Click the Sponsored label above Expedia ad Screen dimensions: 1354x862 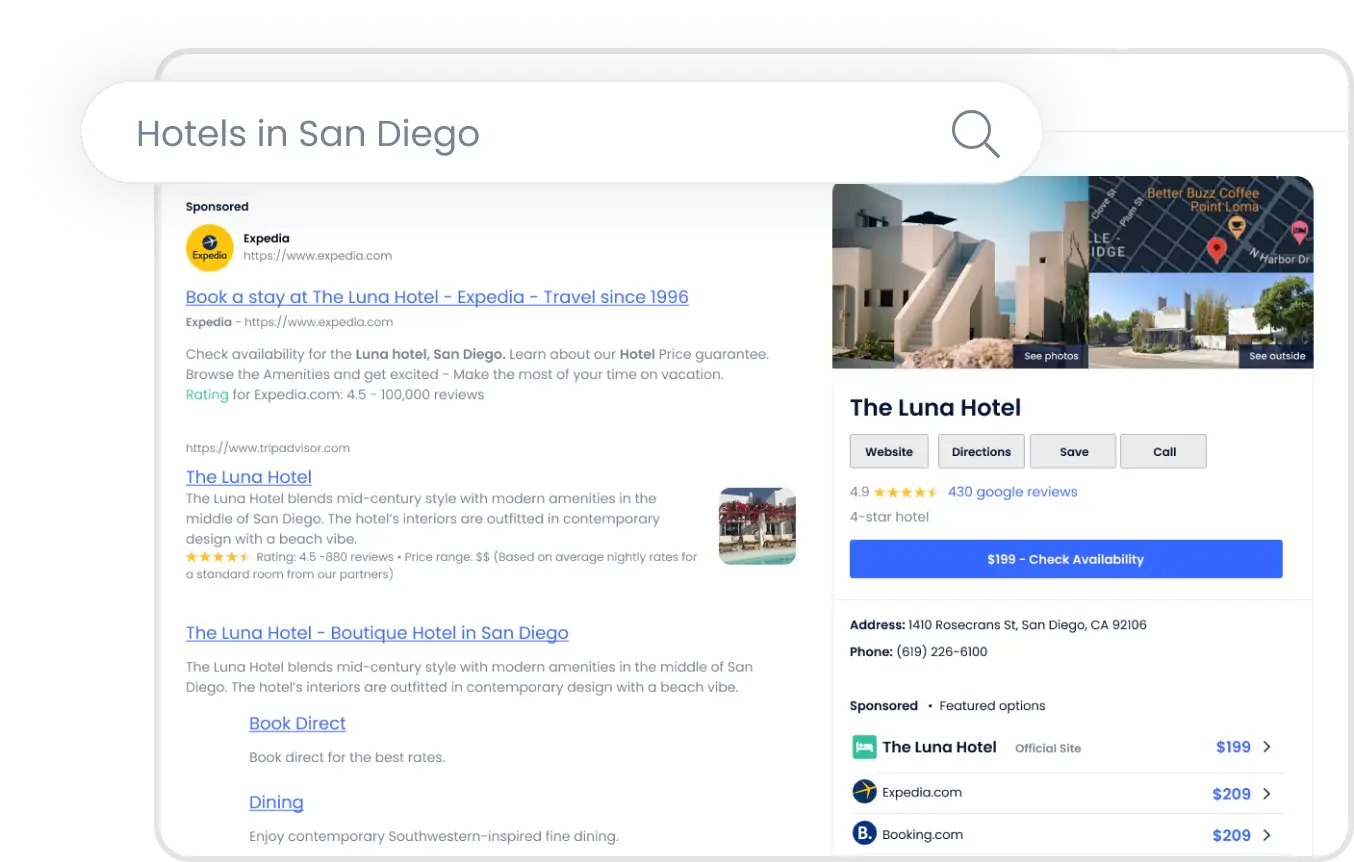tap(217, 207)
